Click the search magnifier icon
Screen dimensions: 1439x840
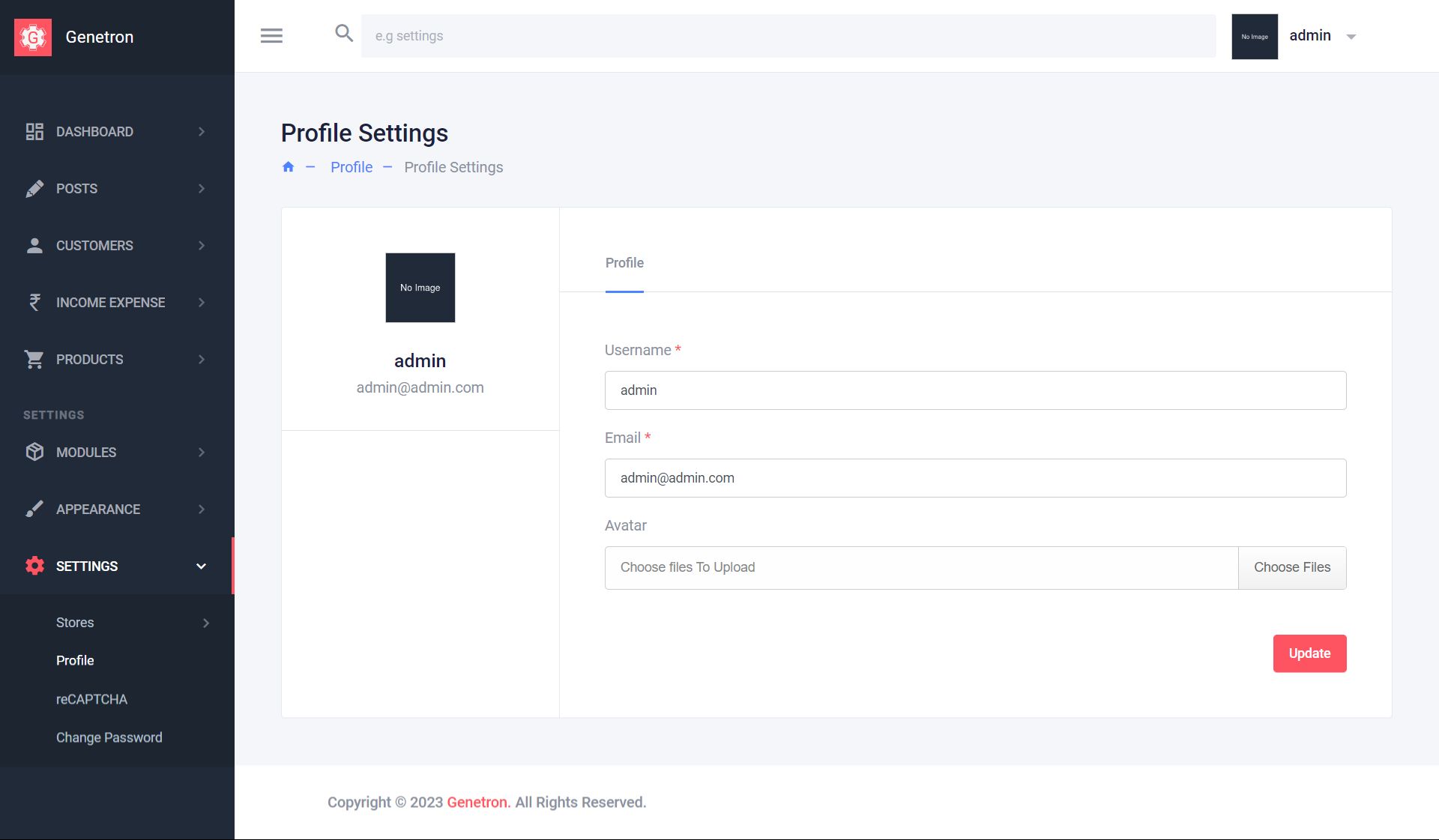tap(343, 33)
